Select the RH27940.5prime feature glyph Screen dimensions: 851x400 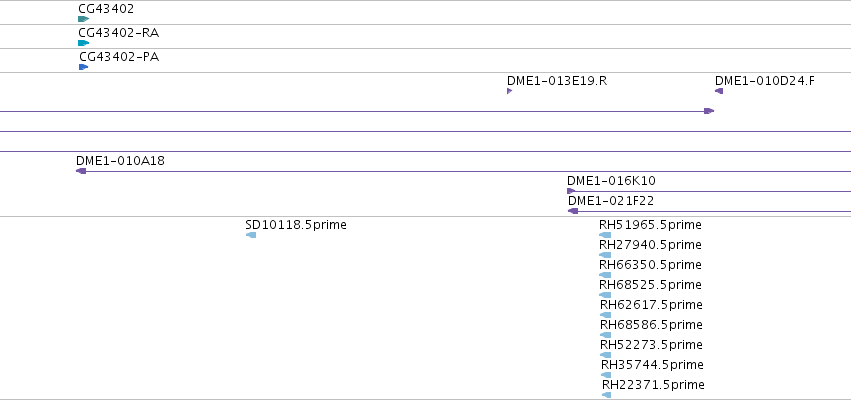click(x=605, y=255)
